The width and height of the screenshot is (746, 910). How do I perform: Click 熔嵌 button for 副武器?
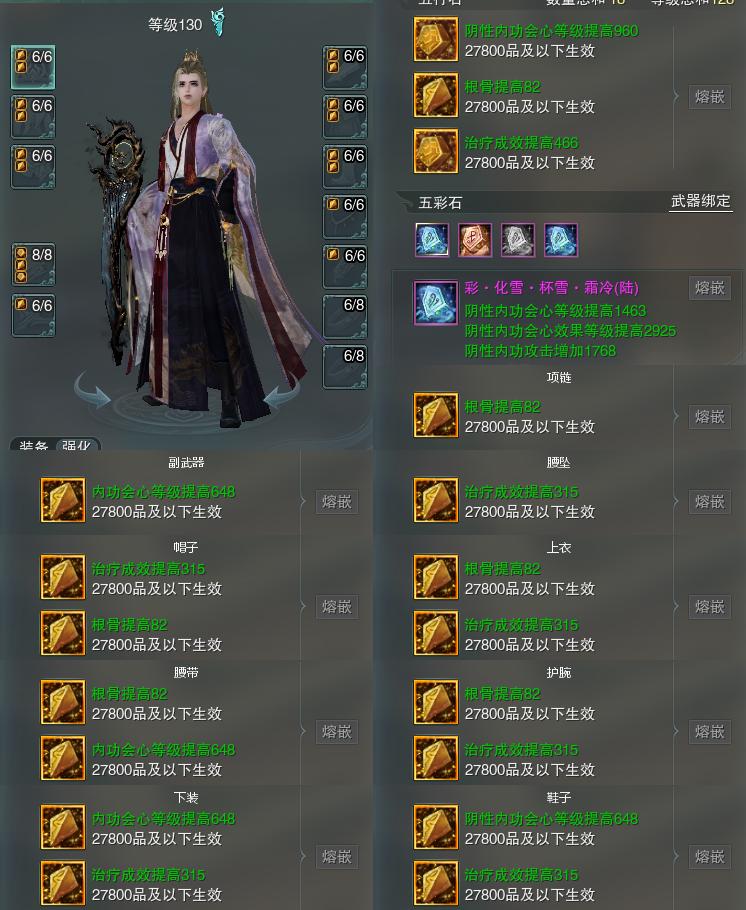click(x=337, y=501)
